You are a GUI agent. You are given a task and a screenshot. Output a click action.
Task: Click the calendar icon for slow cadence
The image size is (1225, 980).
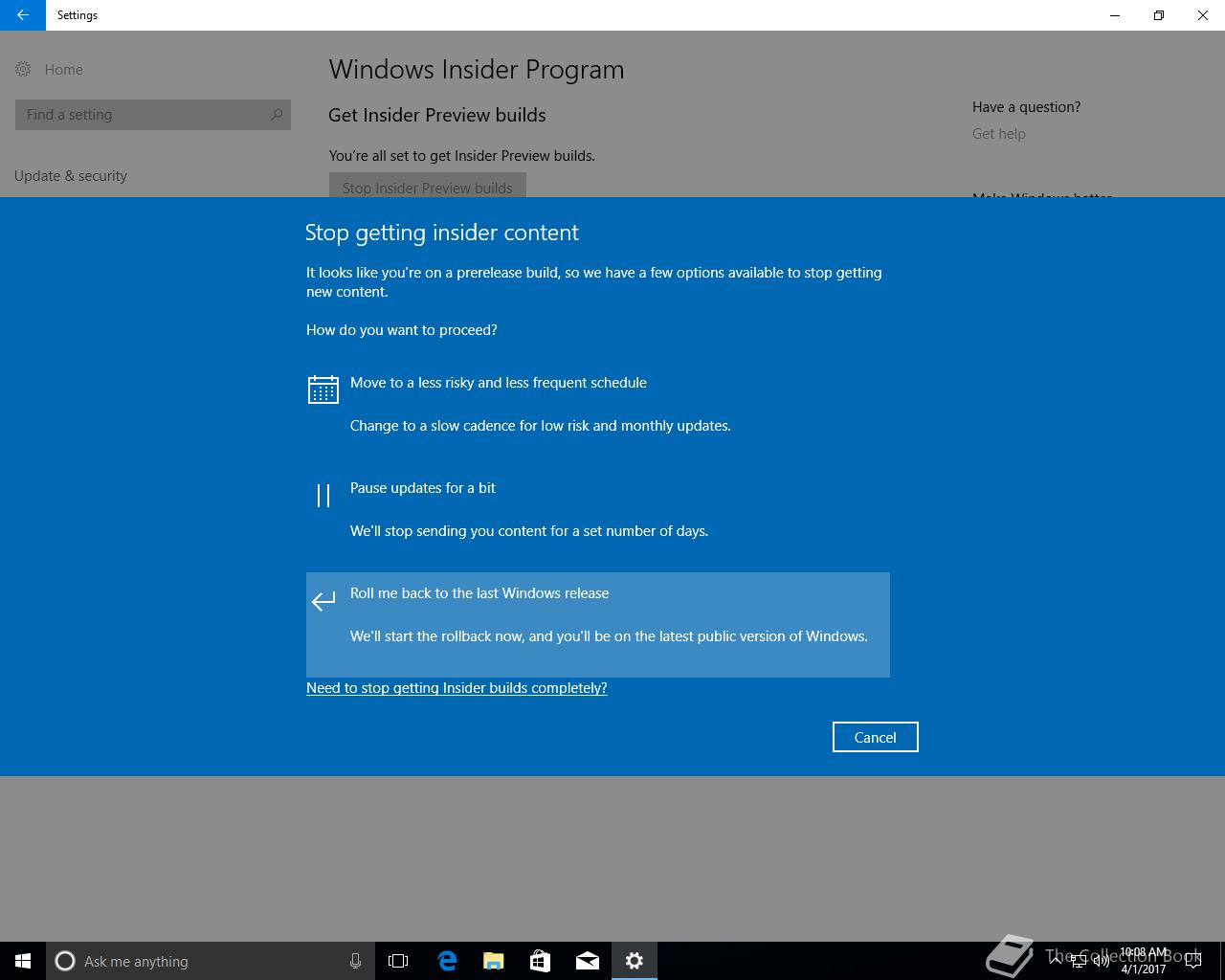pos(323,390)
